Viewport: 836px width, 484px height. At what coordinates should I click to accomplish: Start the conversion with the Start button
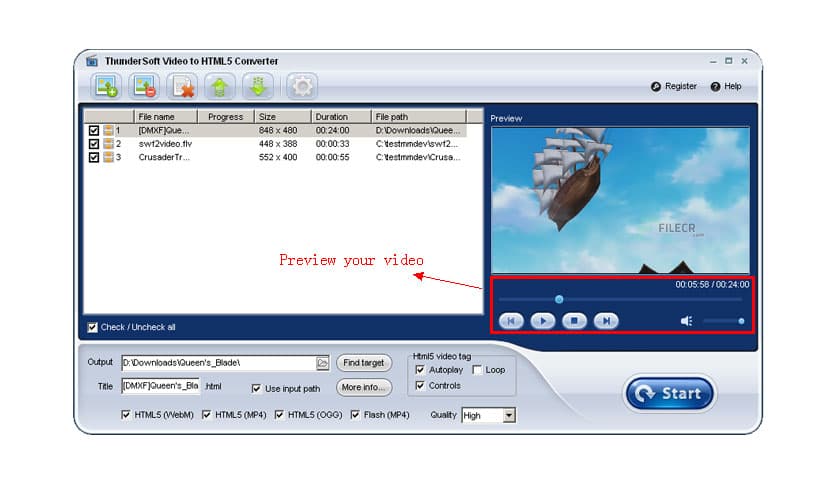point(670,393)
